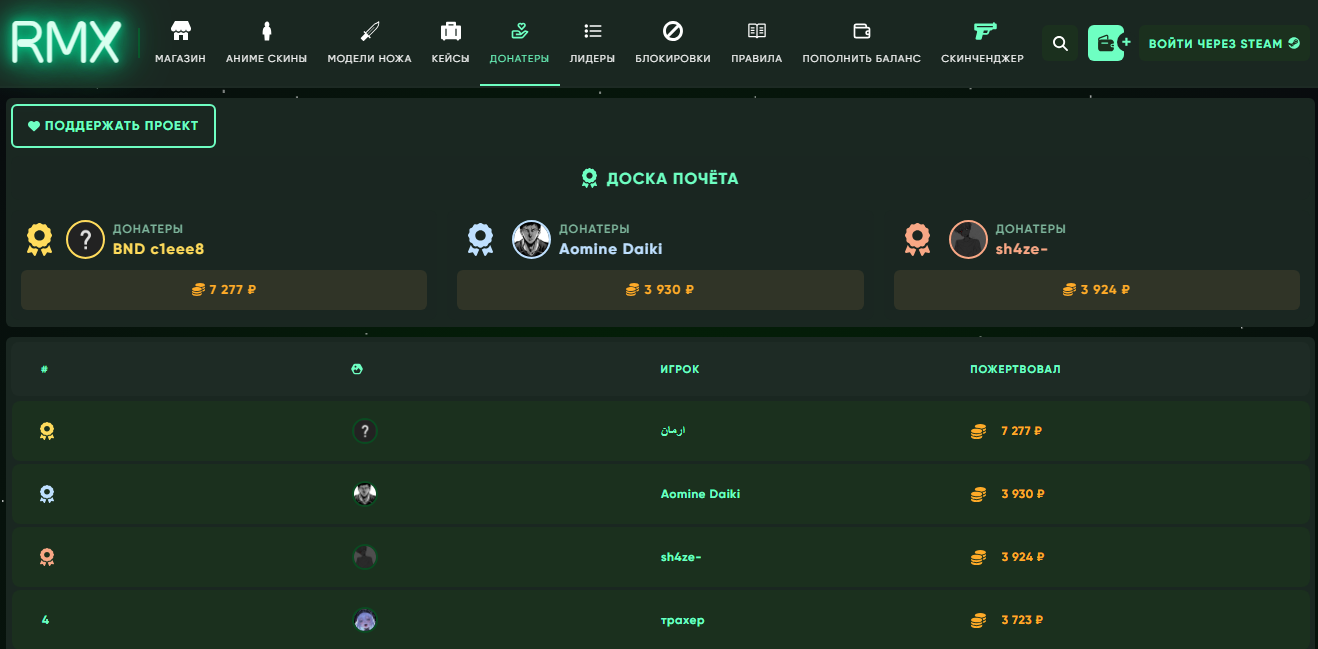
Task: Open the search magnifier icon
Action: 1061,44
